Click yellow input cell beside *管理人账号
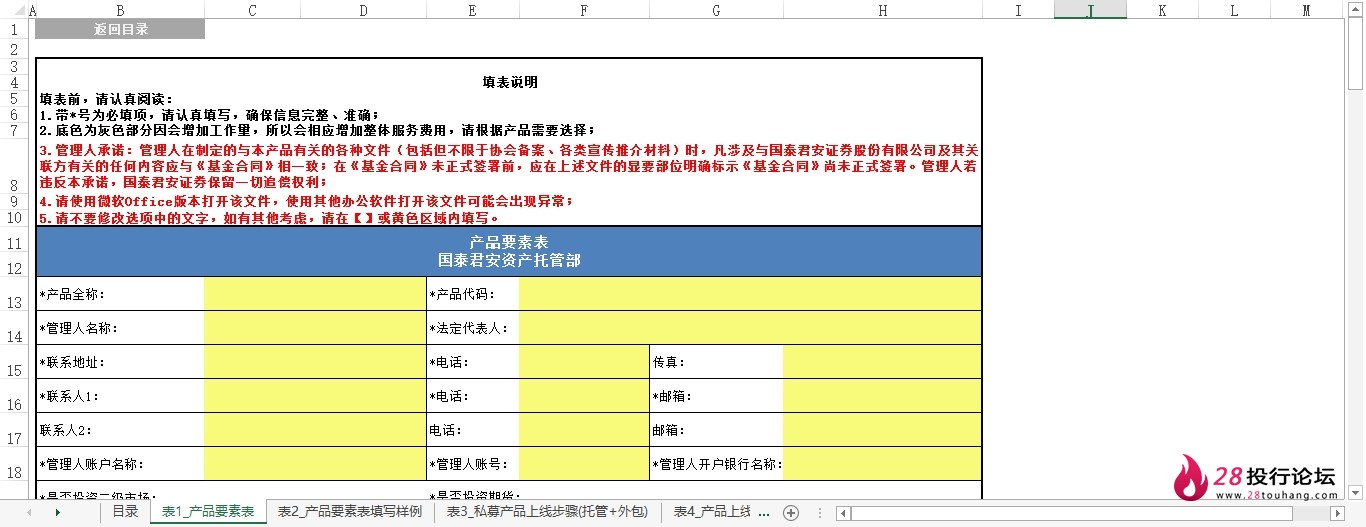 (583, 464)
